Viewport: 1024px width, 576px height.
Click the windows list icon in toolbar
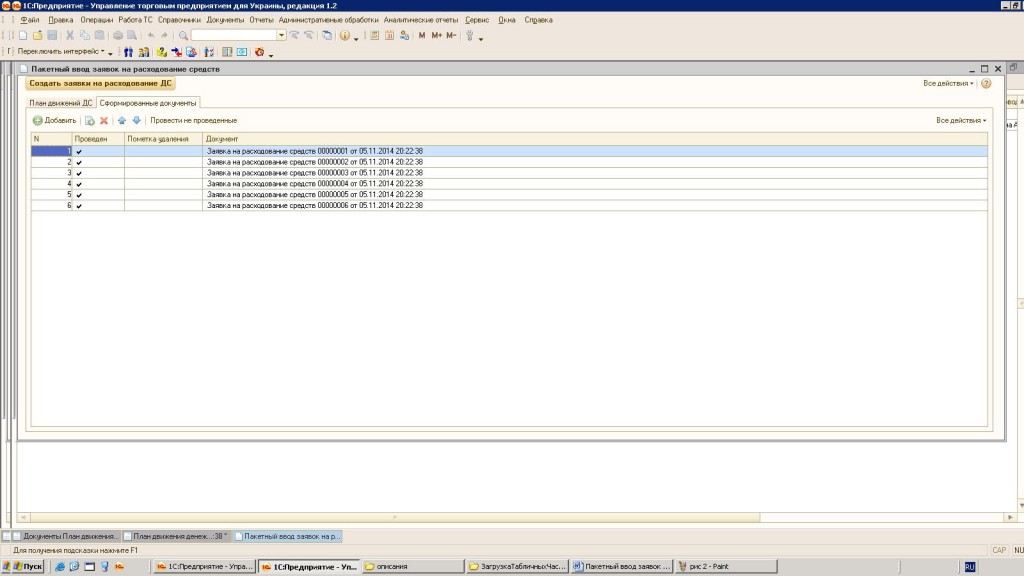(x=327, y=35)
